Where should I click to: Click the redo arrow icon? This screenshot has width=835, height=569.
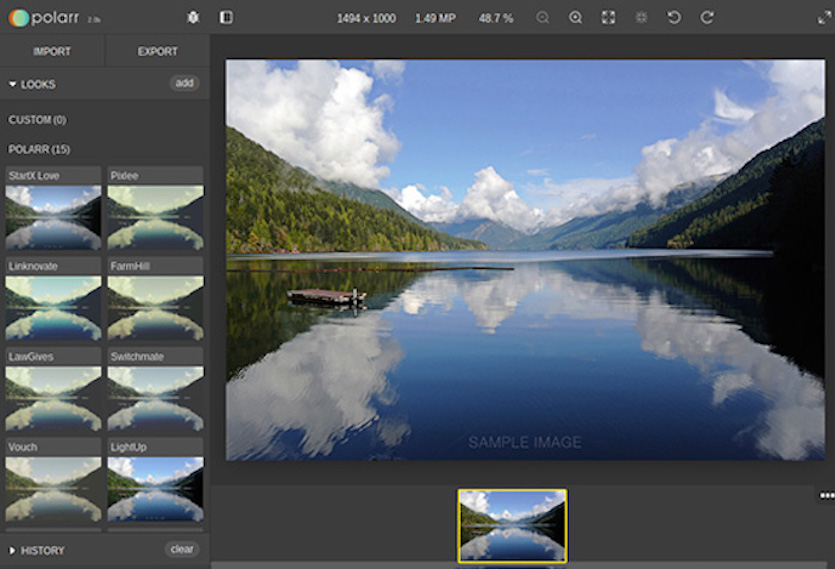707,17
